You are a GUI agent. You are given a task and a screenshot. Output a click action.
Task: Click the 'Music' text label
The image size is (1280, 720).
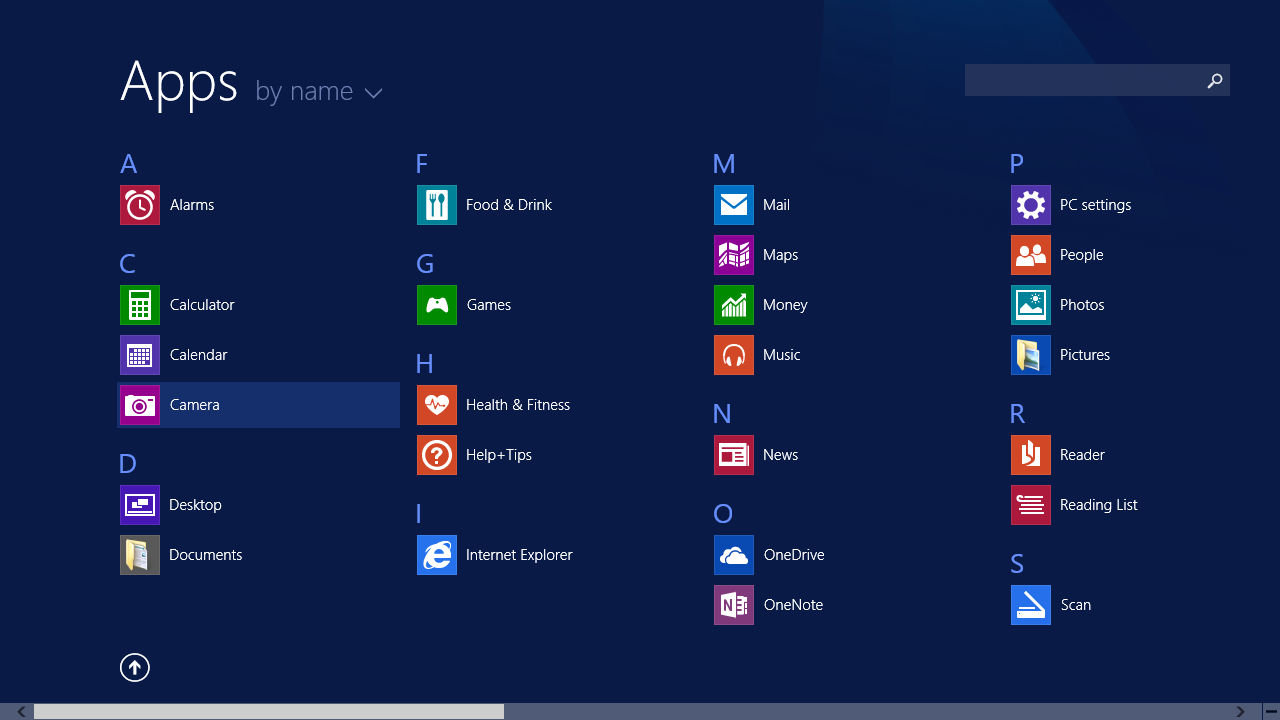point(782,355)
